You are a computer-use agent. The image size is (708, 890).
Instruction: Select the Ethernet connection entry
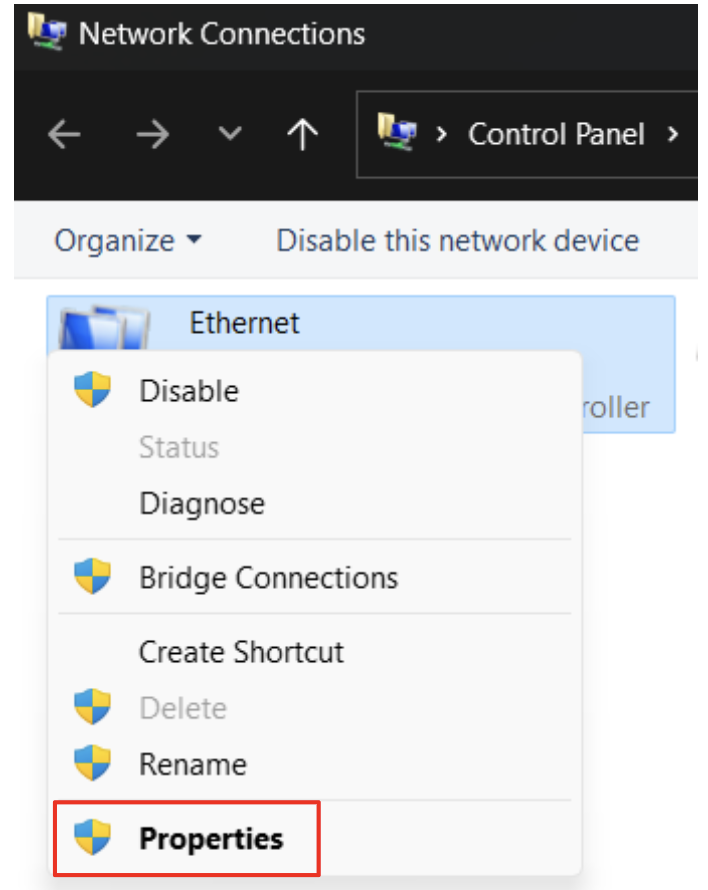[244, 322]
